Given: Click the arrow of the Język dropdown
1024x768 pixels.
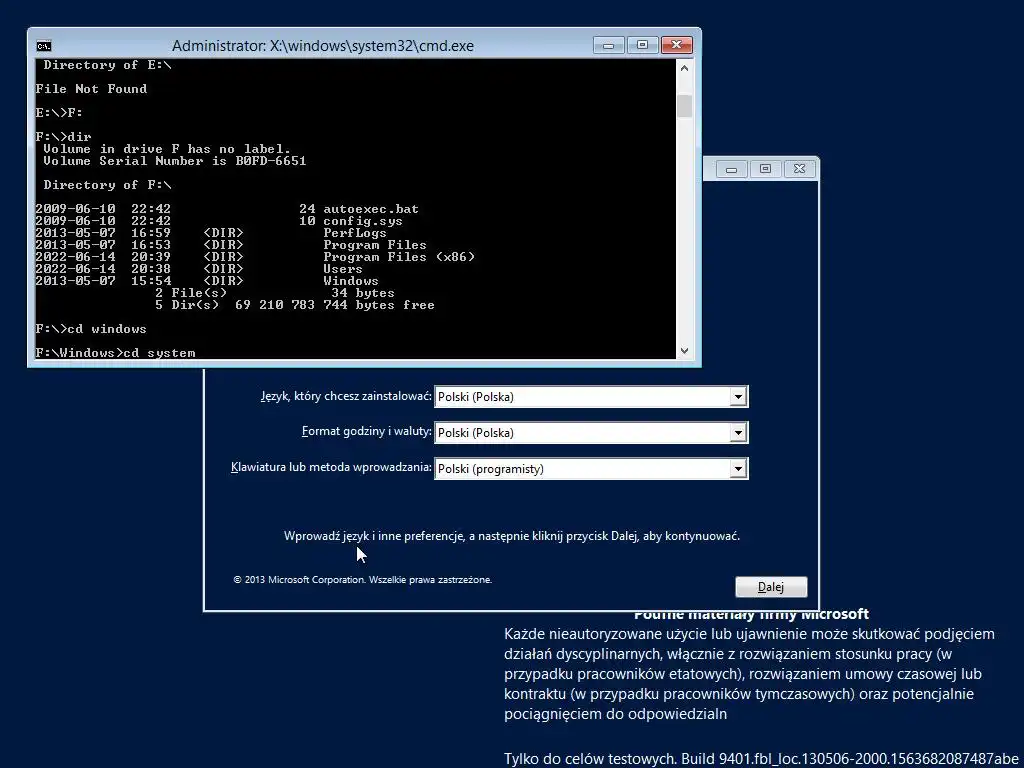Looking at the screenshot, I should coord(738,396).
